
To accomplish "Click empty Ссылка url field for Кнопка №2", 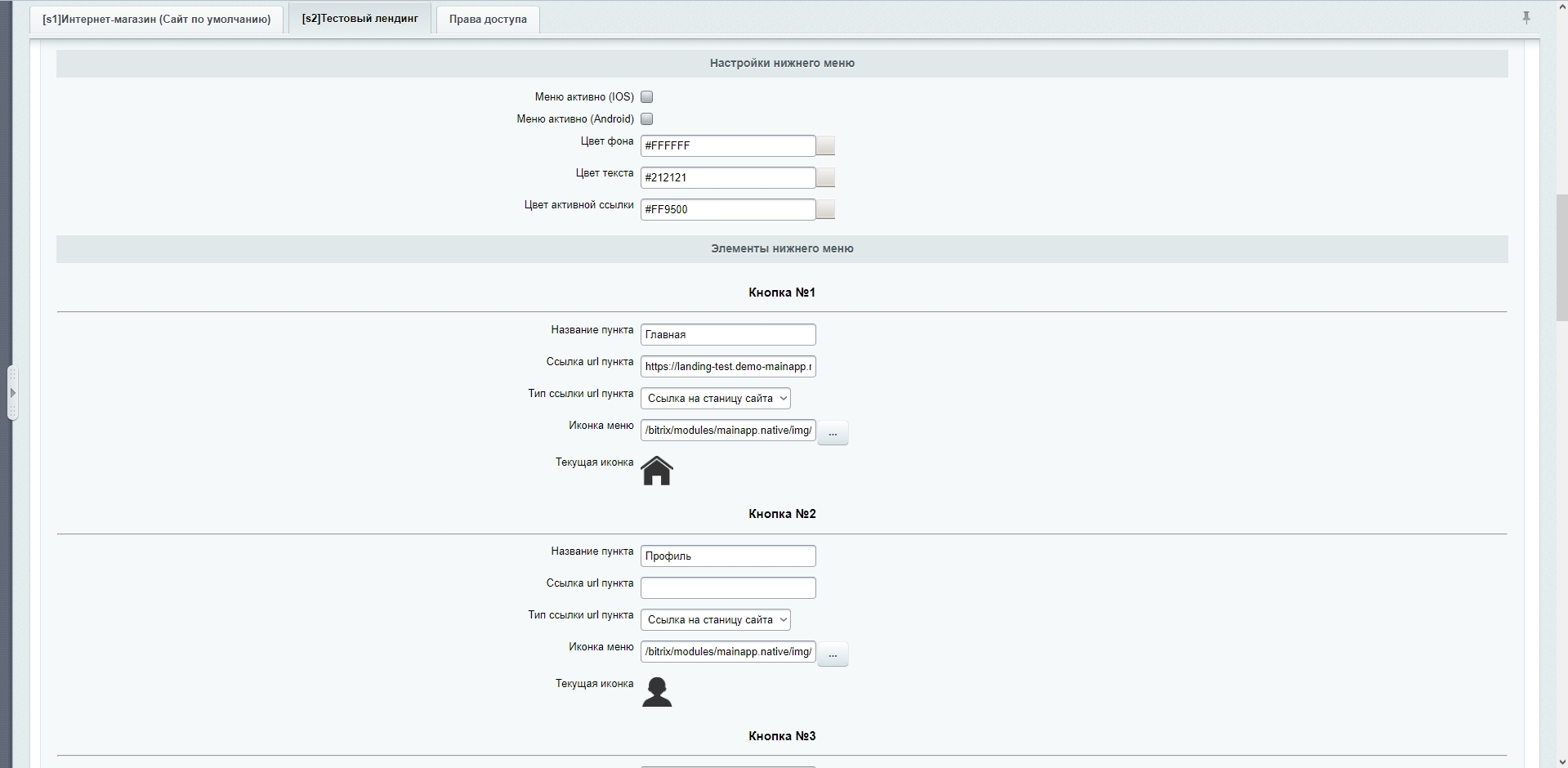I will coord(727,588).
